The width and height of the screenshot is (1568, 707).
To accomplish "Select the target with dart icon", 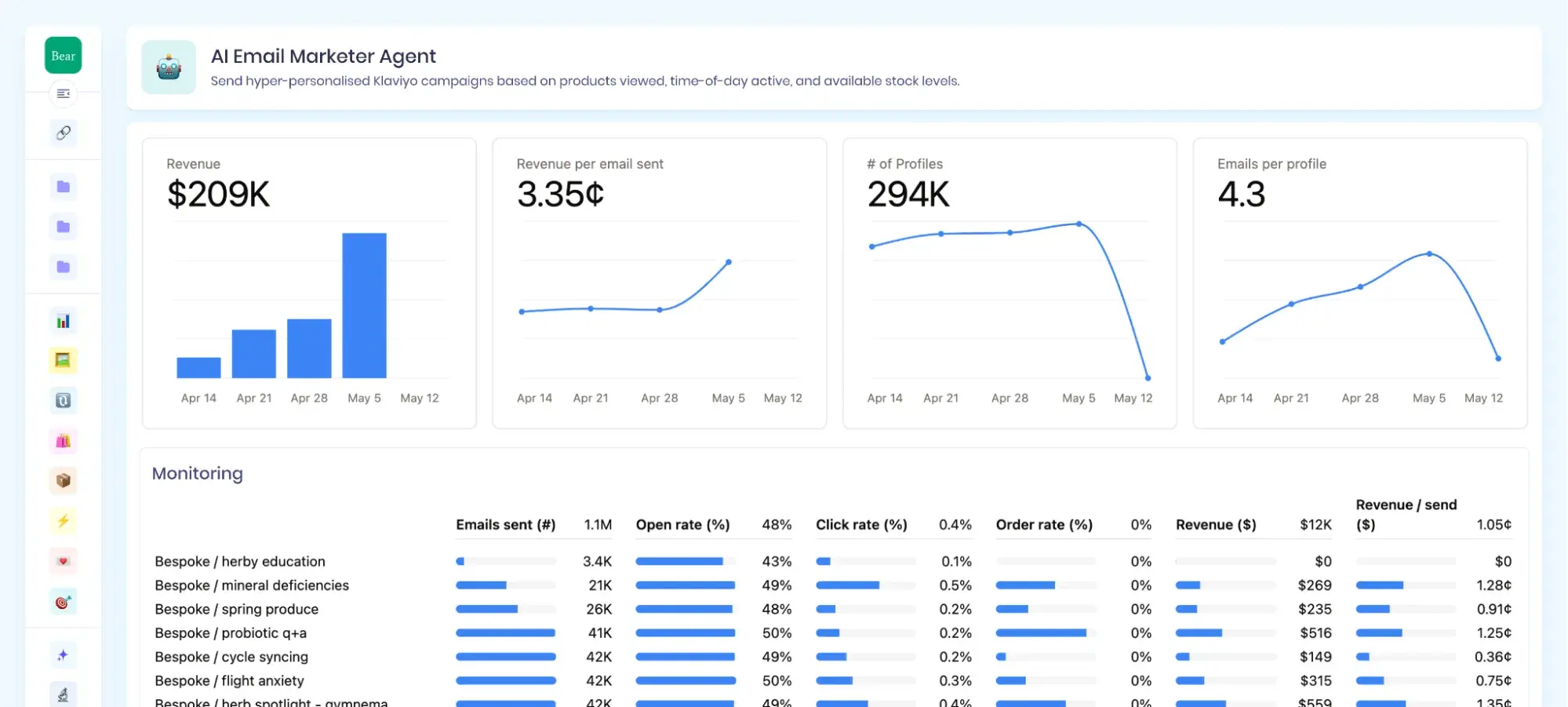I will click(x=64, y=602).
